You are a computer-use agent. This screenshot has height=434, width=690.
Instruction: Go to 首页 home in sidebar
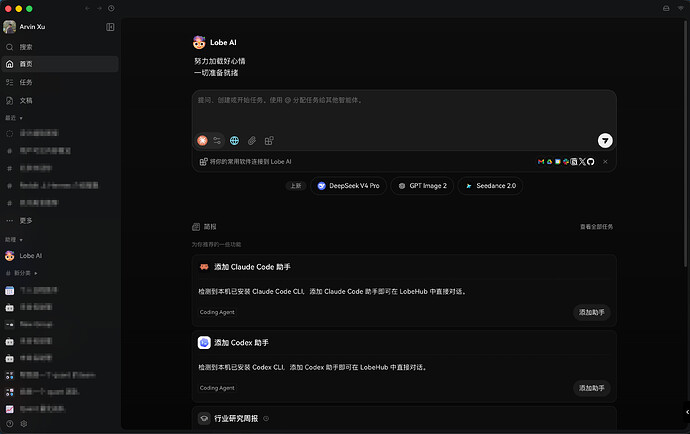pos(60,64)
